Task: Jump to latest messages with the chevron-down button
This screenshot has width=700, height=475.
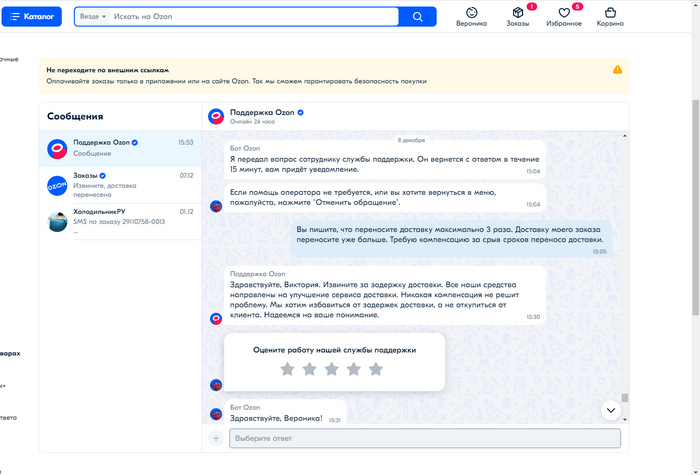Action: click(x=611, y=410)
